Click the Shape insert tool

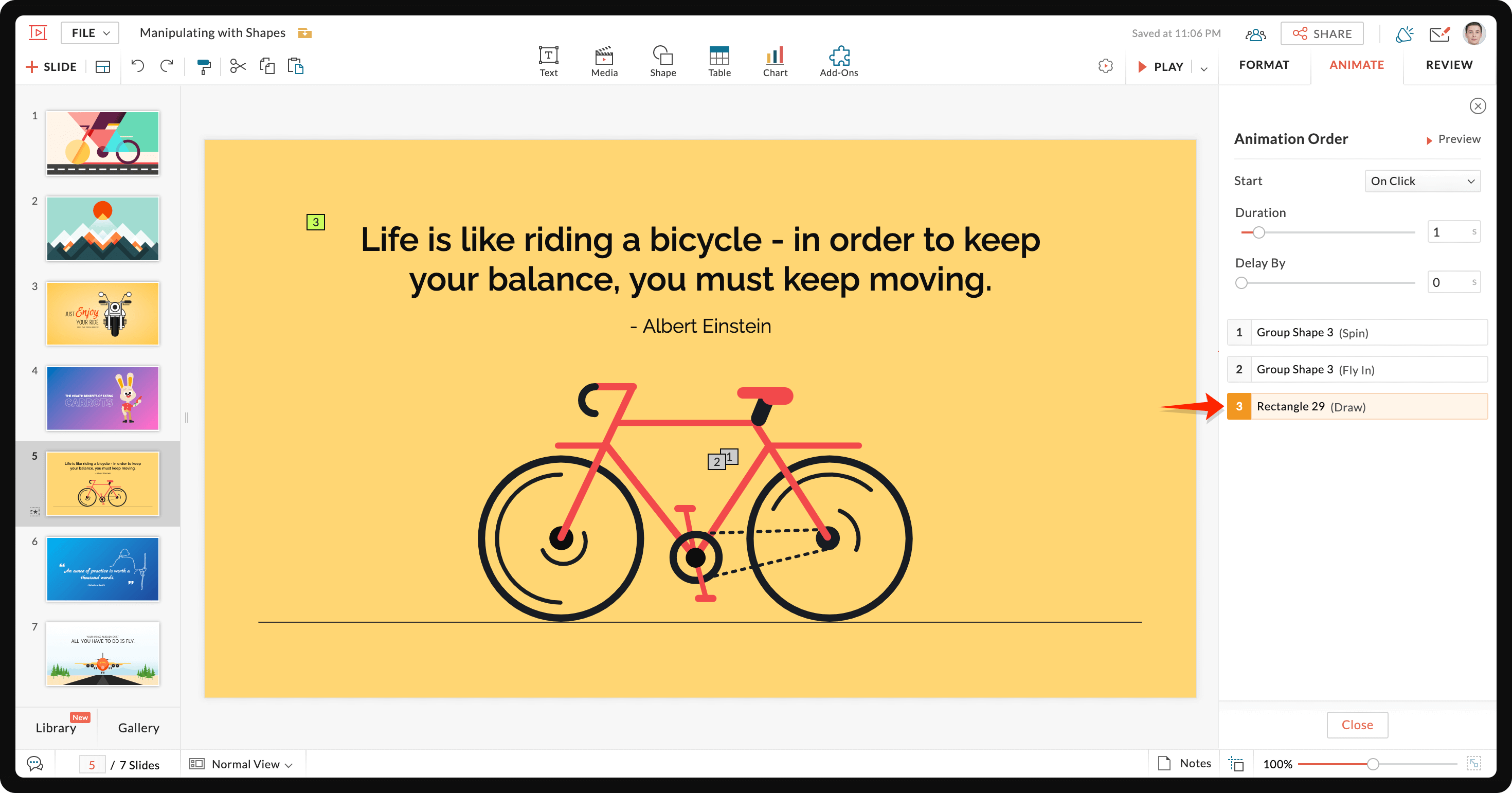662,61
